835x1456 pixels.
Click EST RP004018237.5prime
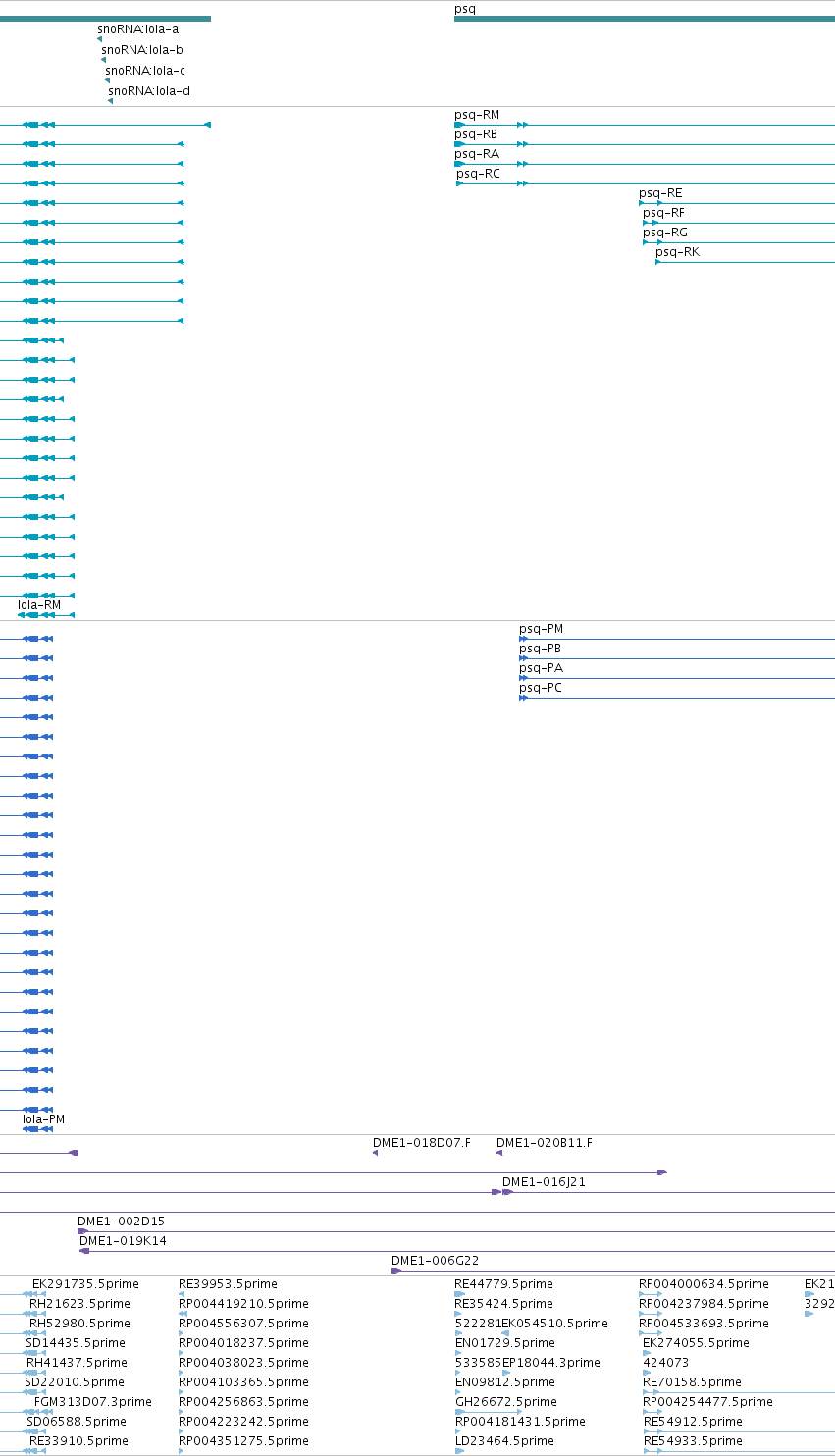243,1343
